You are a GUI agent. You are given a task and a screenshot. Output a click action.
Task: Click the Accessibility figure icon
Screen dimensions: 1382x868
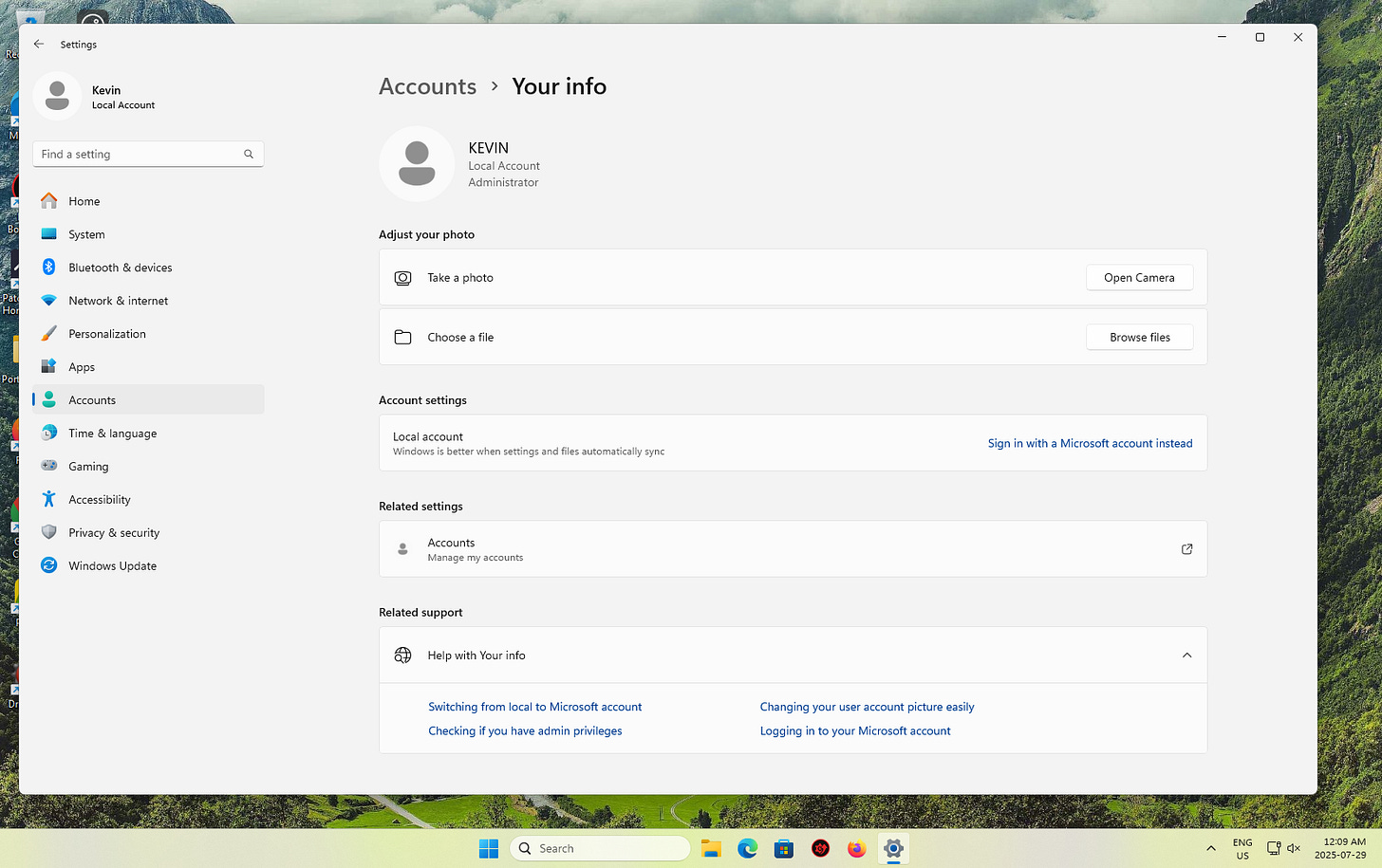[49, 499]
